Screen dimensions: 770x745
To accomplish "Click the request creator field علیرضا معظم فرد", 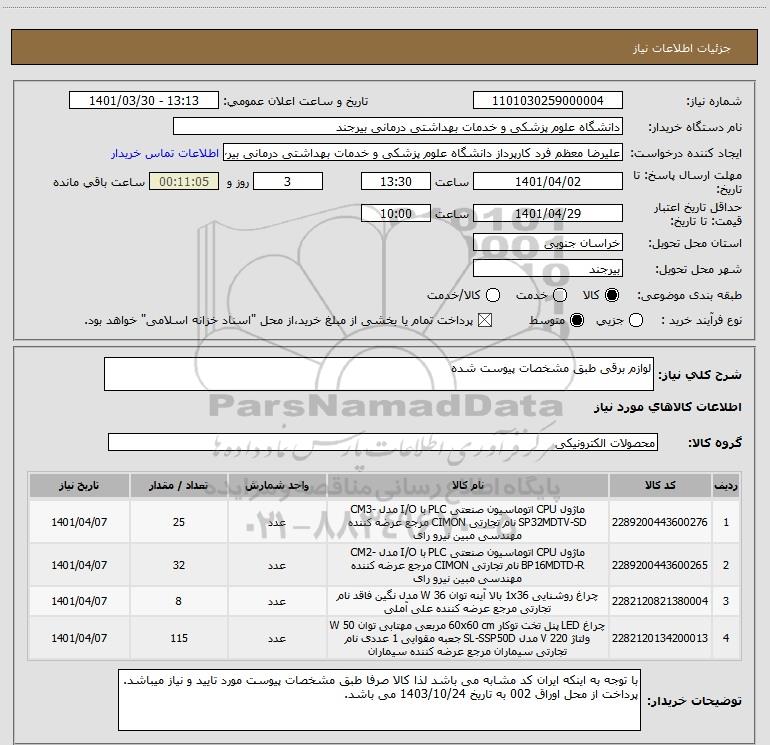I will click(x=423, y=153).
